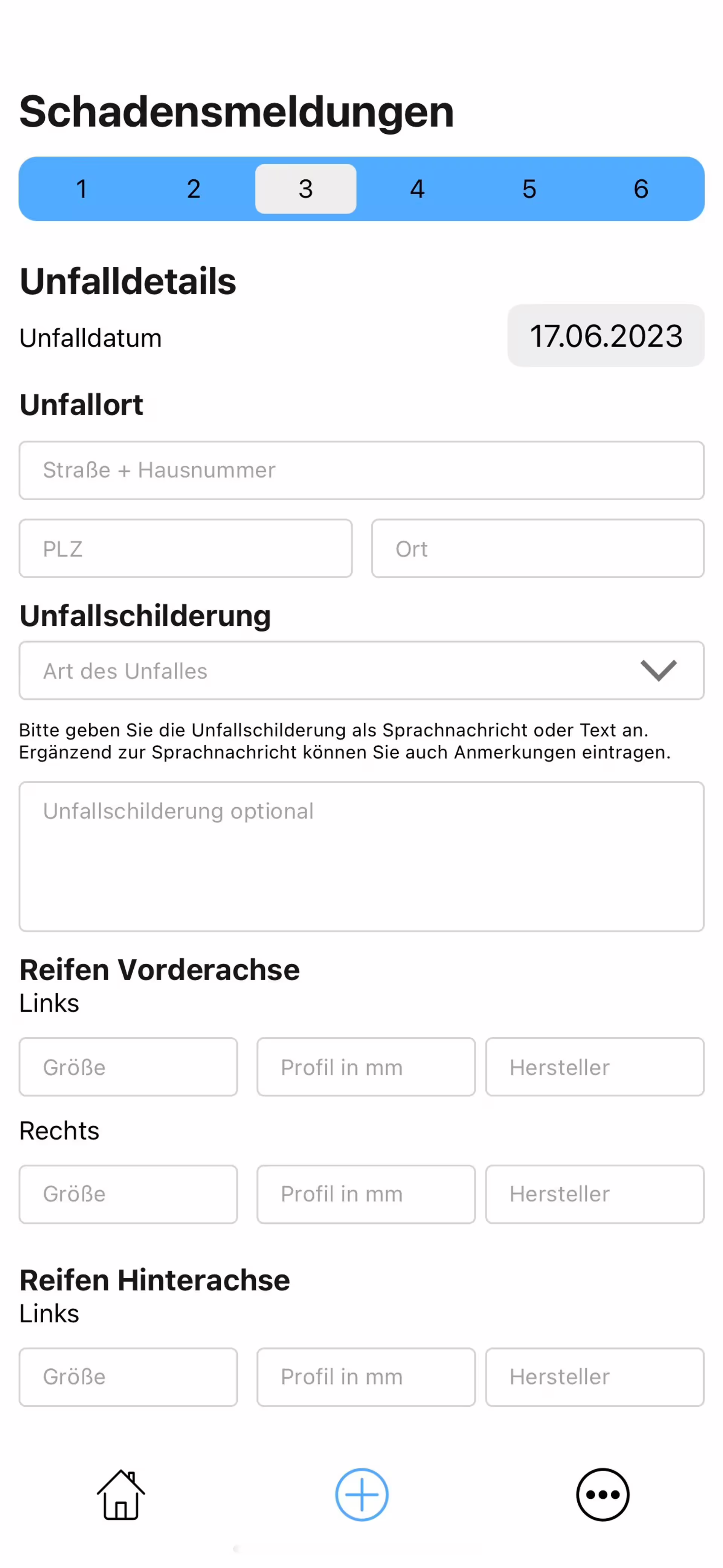Focus front left tire Hersteller field
The image size is (723, 1568).
[595, 1067]
